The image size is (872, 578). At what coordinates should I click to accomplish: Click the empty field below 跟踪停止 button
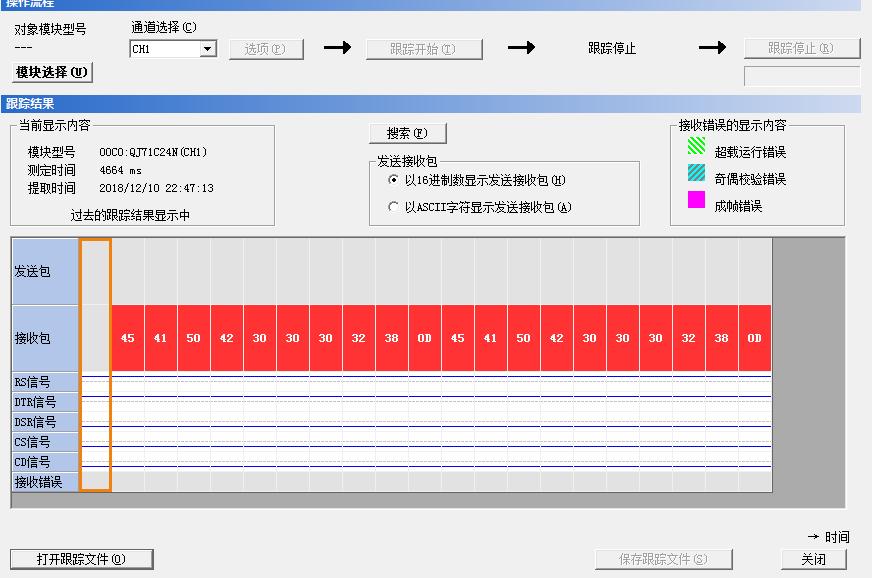[x=801, y=76]
